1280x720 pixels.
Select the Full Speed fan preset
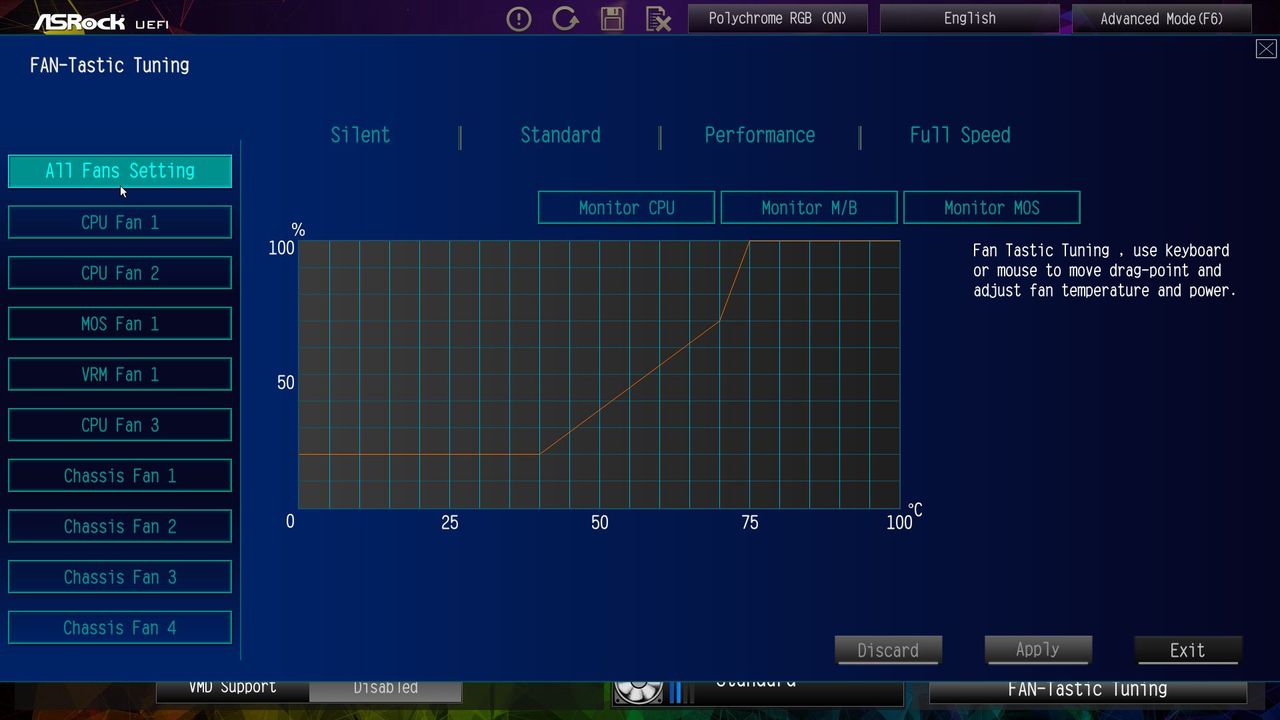(x=960, y=135)
